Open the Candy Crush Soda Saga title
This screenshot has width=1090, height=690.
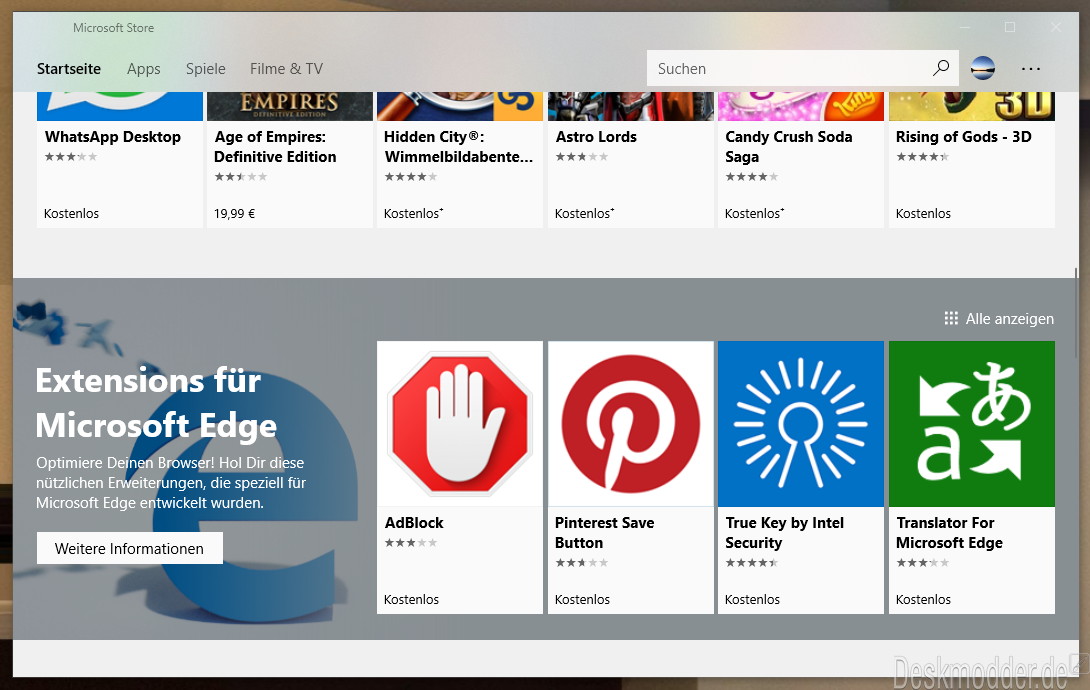click(788, 147)
